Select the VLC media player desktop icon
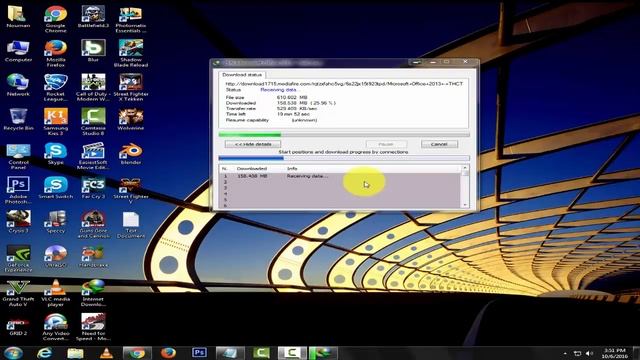 (x=56, y=293)
